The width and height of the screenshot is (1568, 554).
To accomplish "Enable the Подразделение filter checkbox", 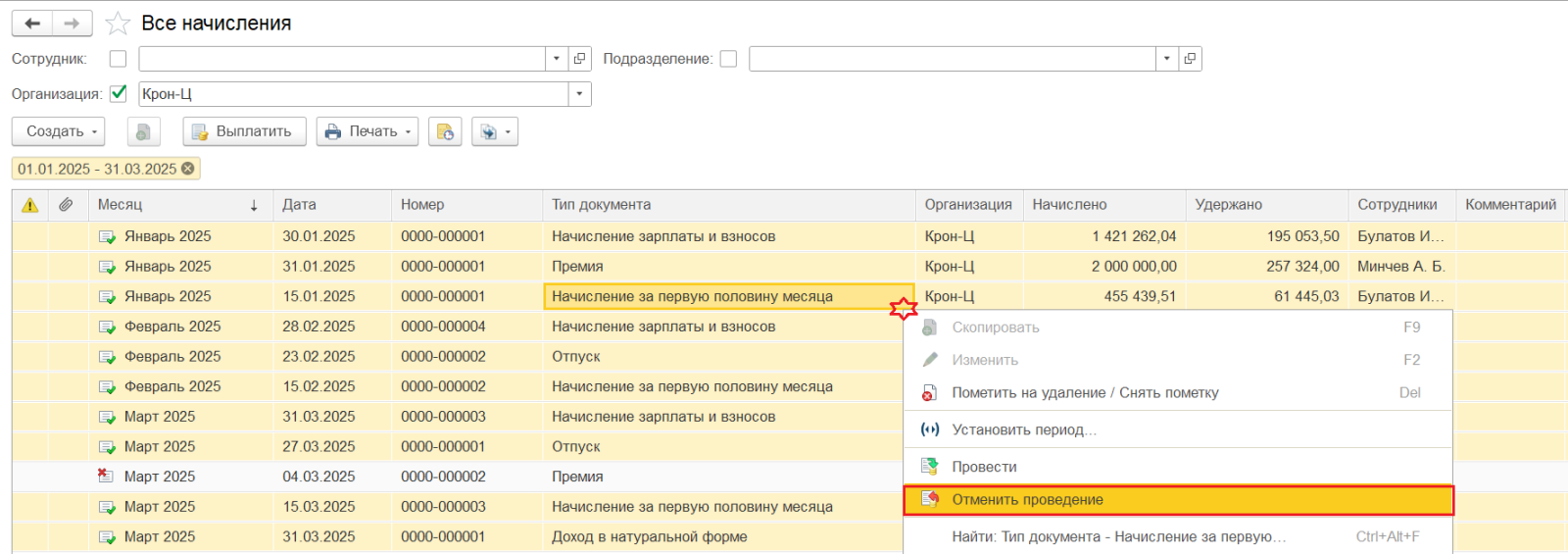I will 728,59.
